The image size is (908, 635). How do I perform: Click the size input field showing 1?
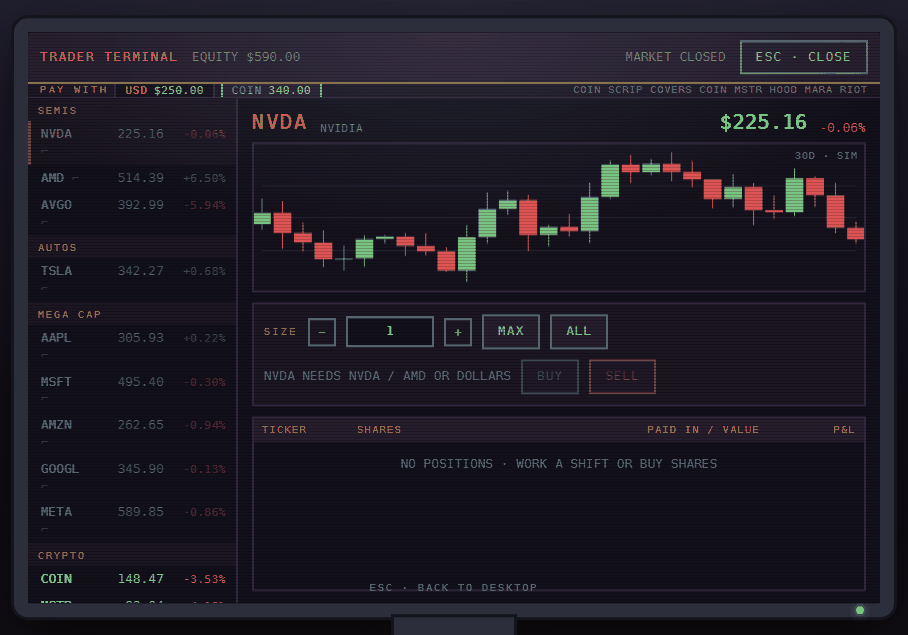point(390,331)
